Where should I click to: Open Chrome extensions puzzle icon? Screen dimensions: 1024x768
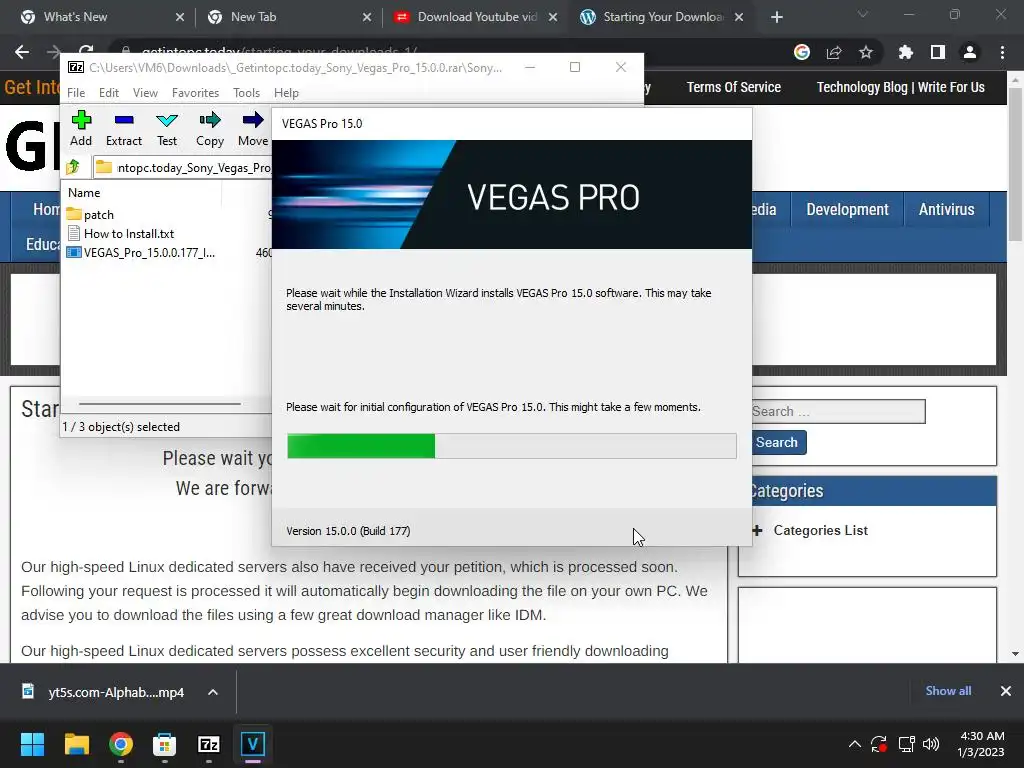[905, 52]
